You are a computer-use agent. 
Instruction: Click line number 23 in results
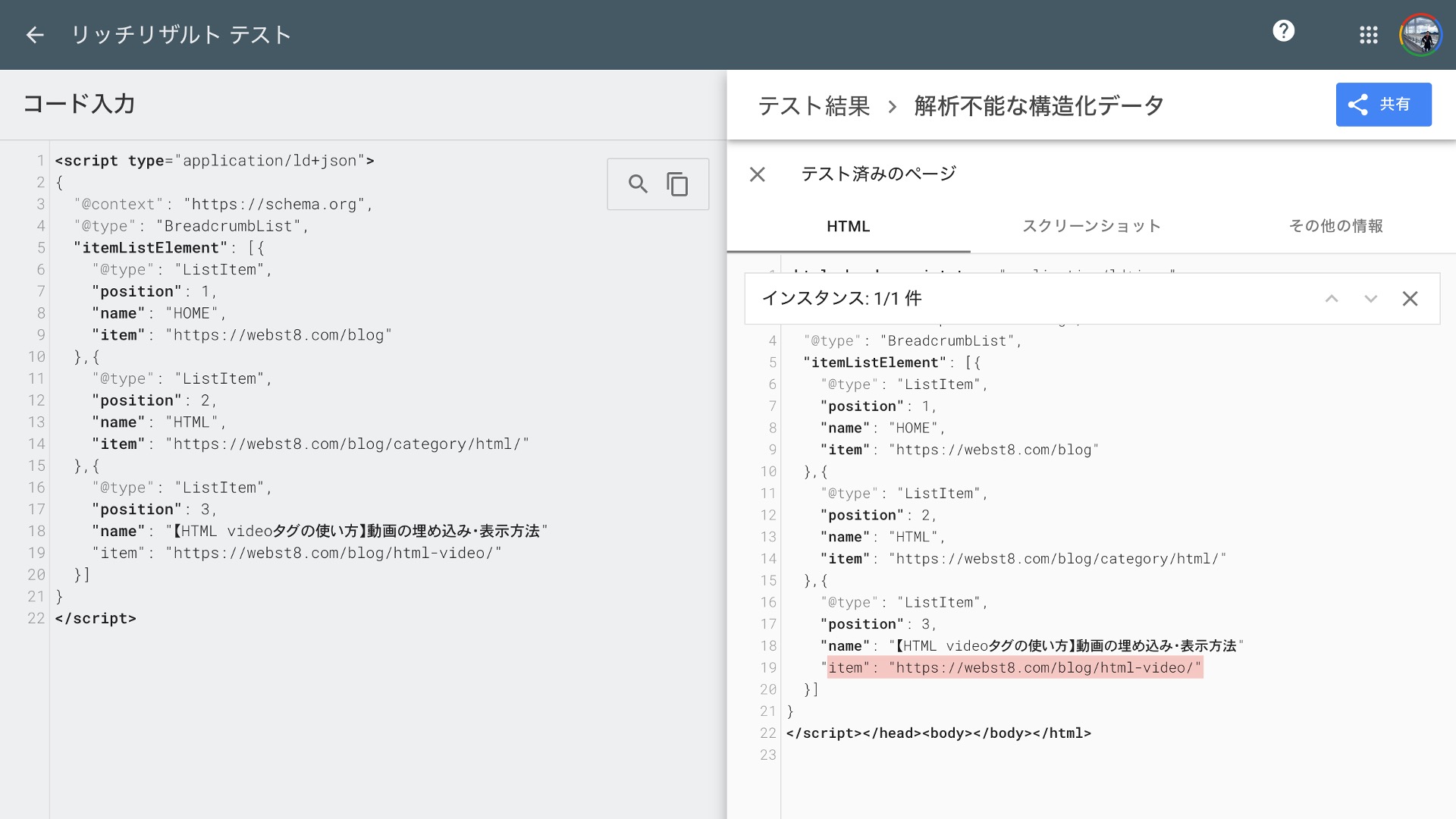(x=768, y=755)
